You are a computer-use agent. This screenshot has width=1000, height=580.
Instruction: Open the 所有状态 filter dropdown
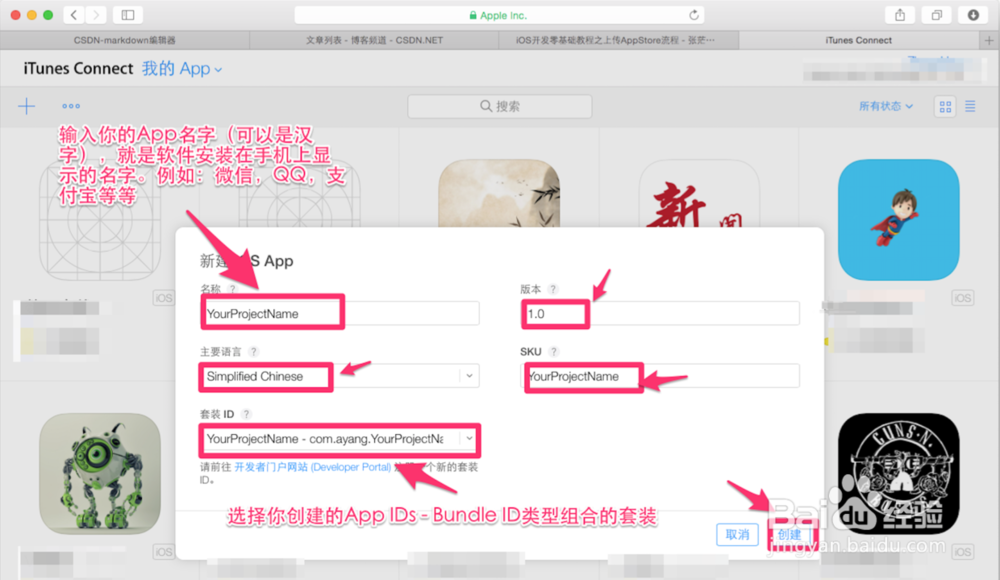pyautogui.click(x=886, y=105)
